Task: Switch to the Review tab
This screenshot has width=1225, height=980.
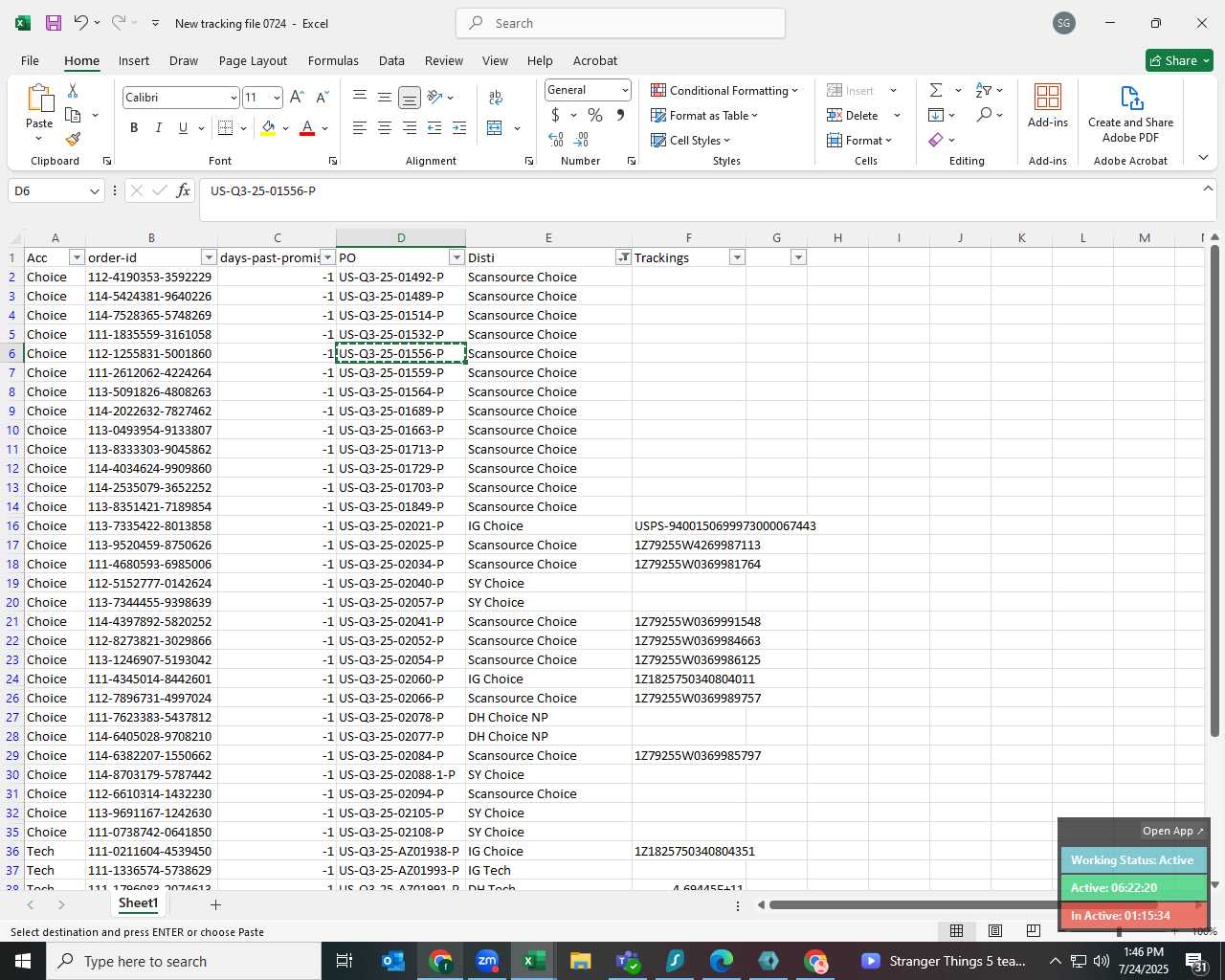Action: tap(444, 60)
